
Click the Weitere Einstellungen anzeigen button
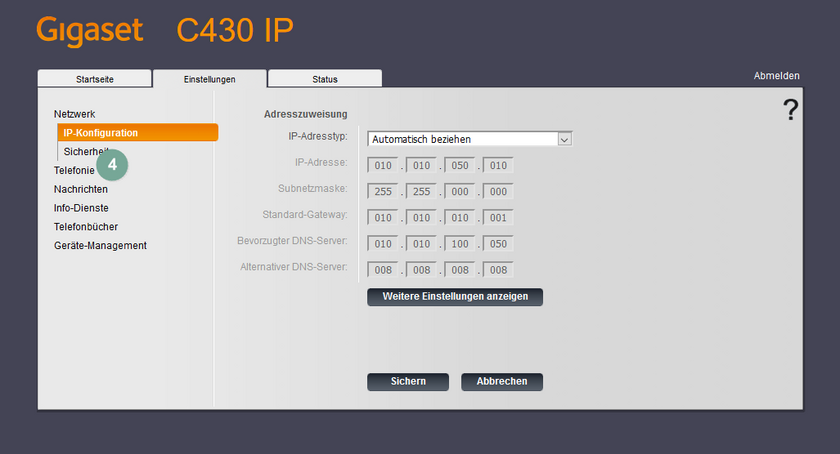455,296
